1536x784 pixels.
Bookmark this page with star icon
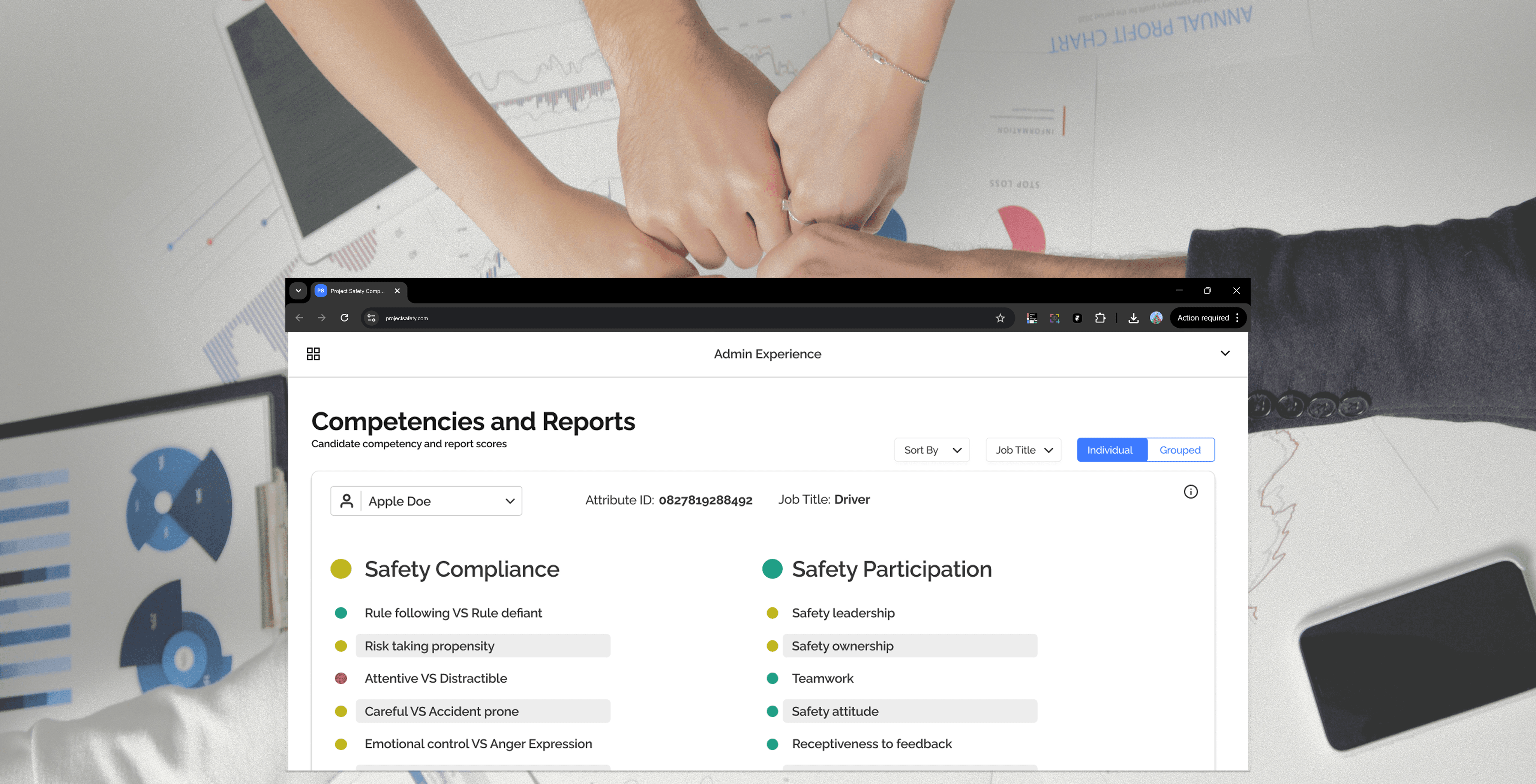coord(1000,318)
